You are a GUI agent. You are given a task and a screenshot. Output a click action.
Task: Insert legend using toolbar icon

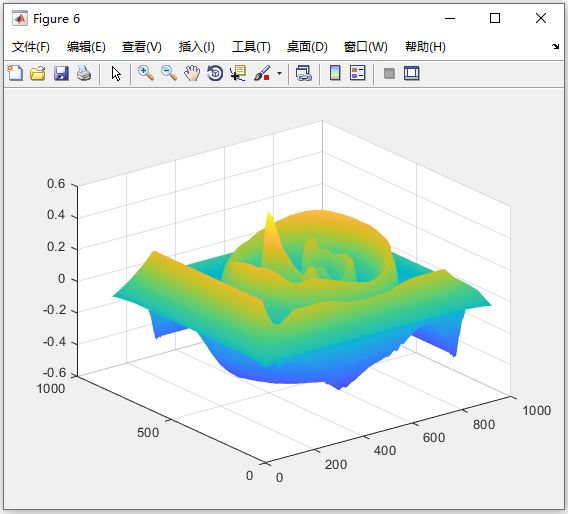[x=358, y=73]
